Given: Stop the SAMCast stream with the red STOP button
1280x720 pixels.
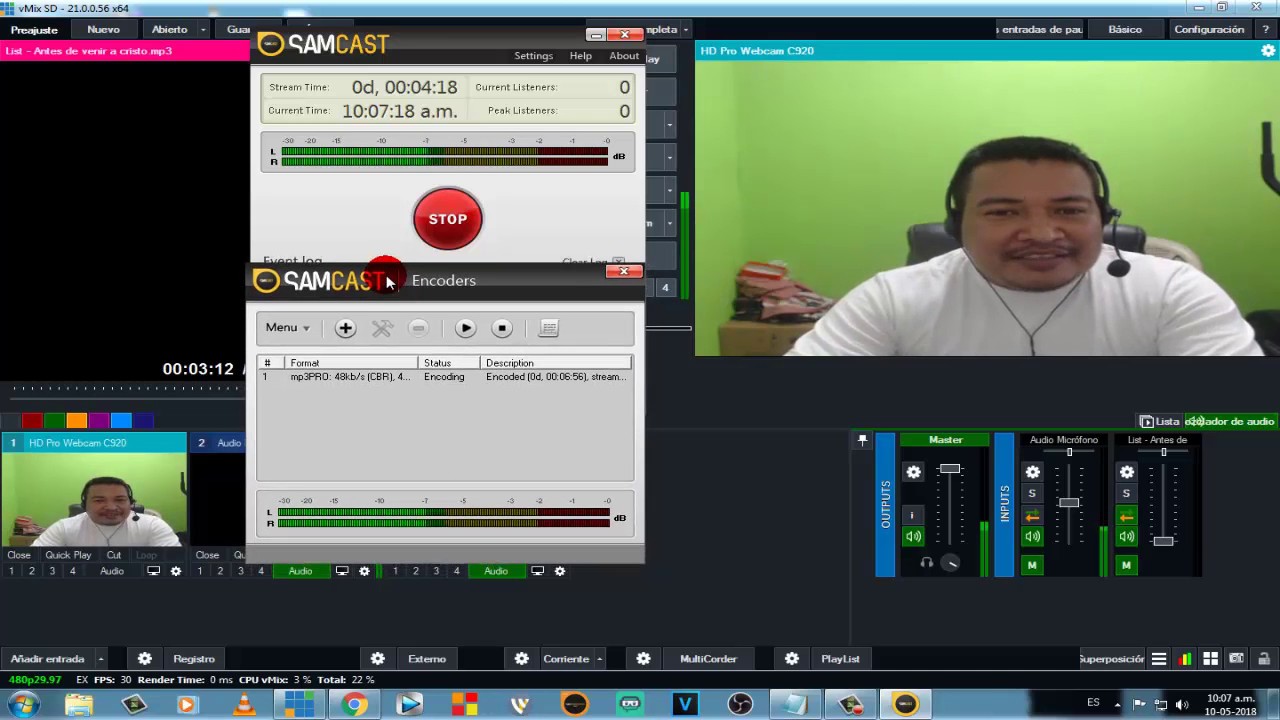Looking at the screenshot, I should click(447, 219).
